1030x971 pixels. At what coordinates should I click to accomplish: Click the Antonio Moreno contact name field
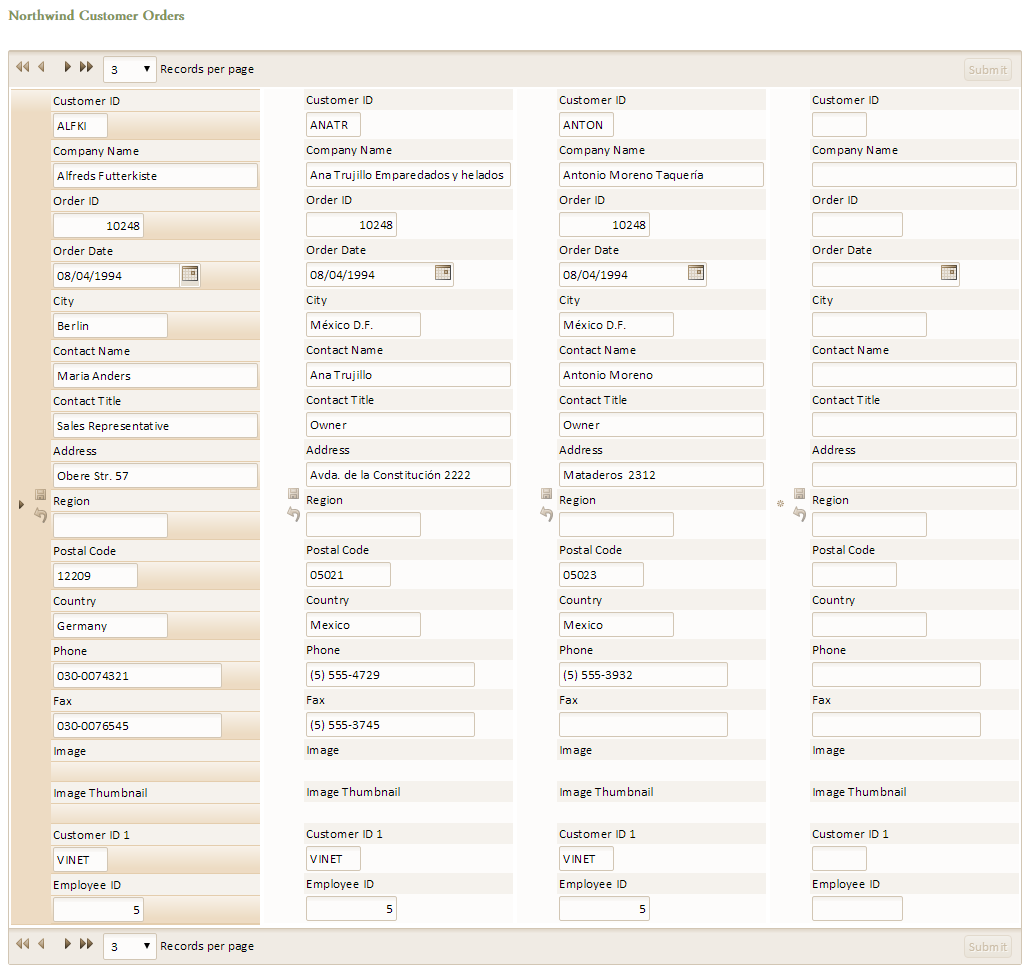coord(661,374)
